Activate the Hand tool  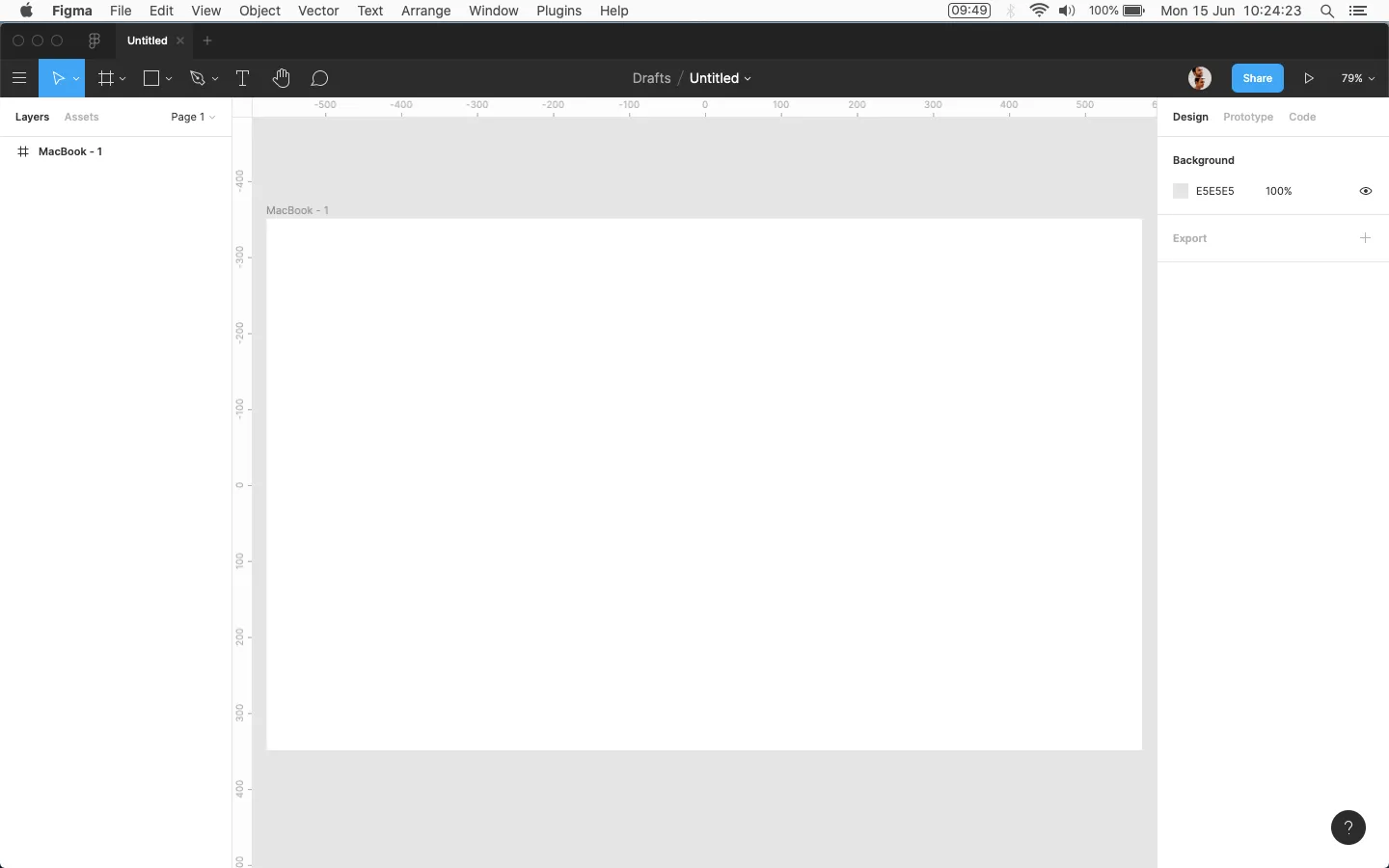click(x=282, y=78)
